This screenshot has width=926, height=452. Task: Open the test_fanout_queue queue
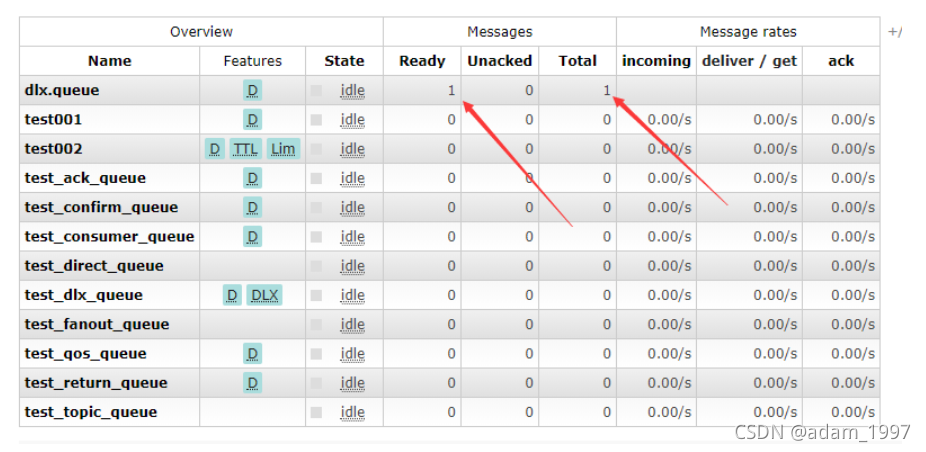pyautogui.click(x=97, y=324)
